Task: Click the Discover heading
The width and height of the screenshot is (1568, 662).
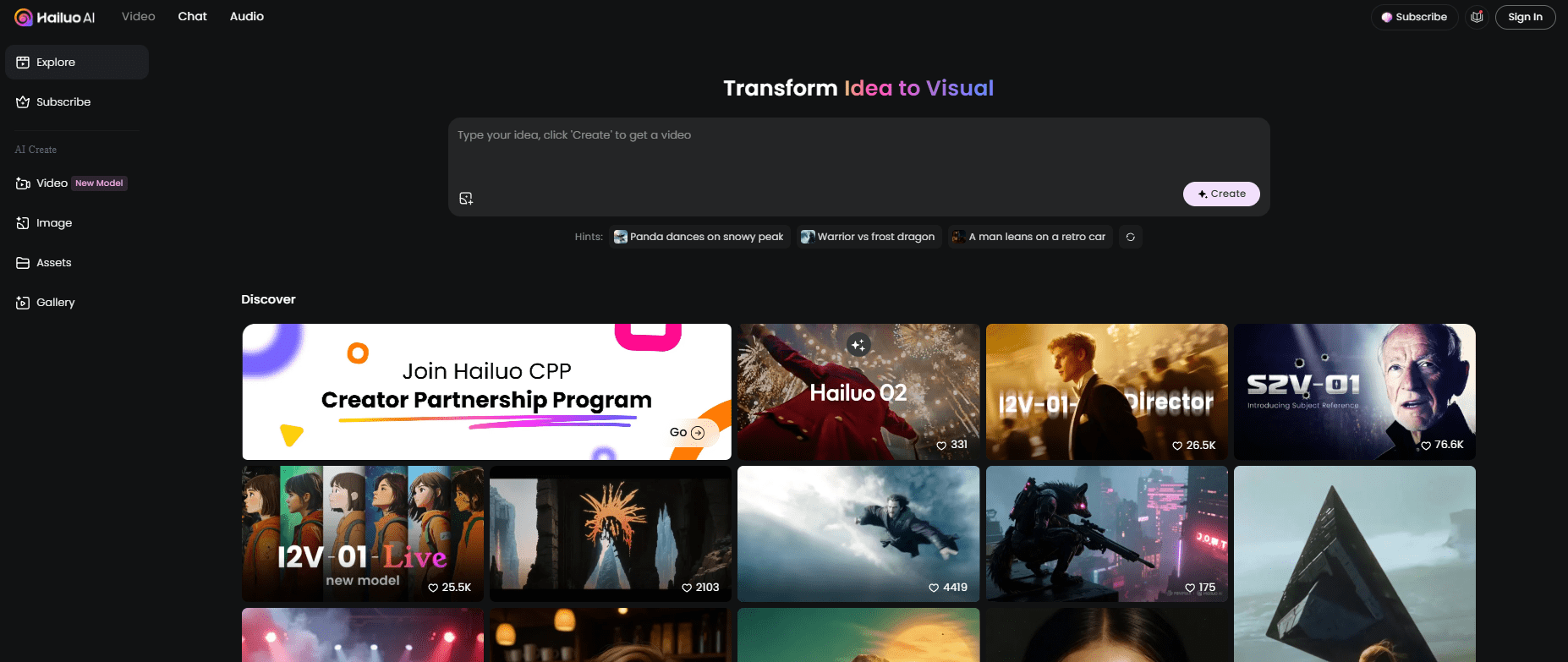Action: point(268,299)
